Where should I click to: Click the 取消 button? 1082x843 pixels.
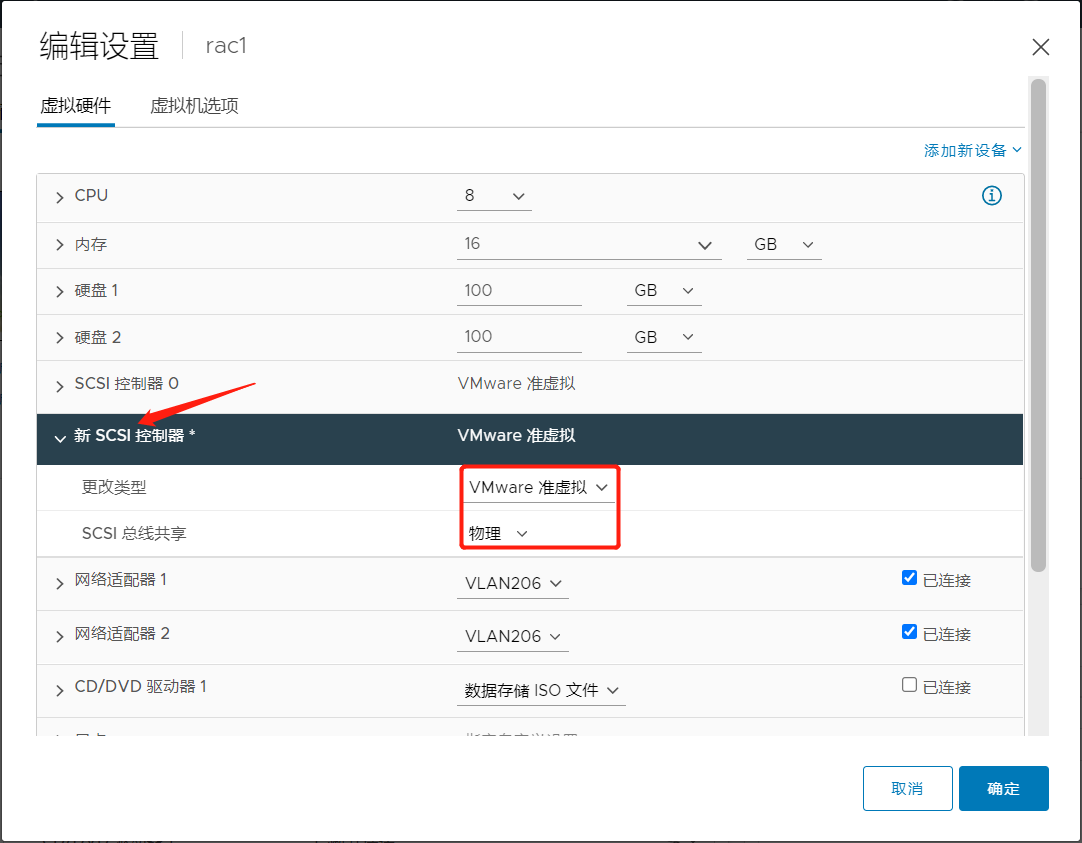907,789
